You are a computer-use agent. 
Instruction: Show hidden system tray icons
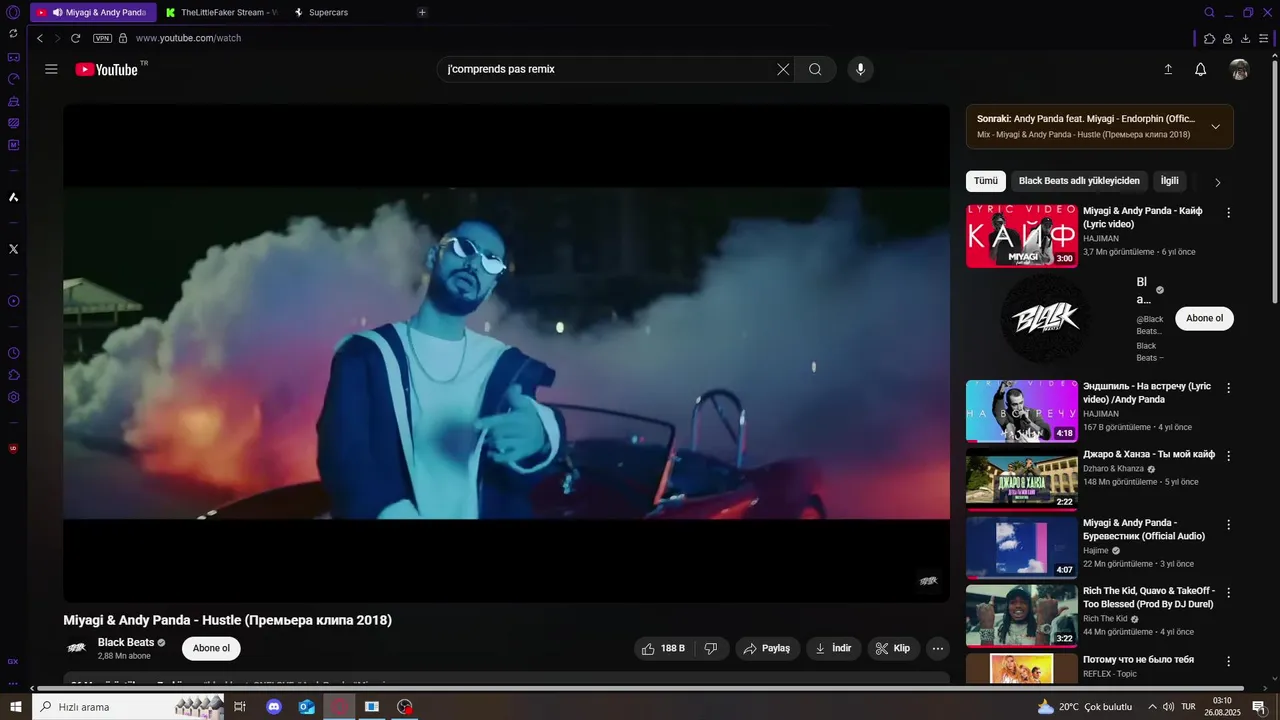tap(1151, 707)
